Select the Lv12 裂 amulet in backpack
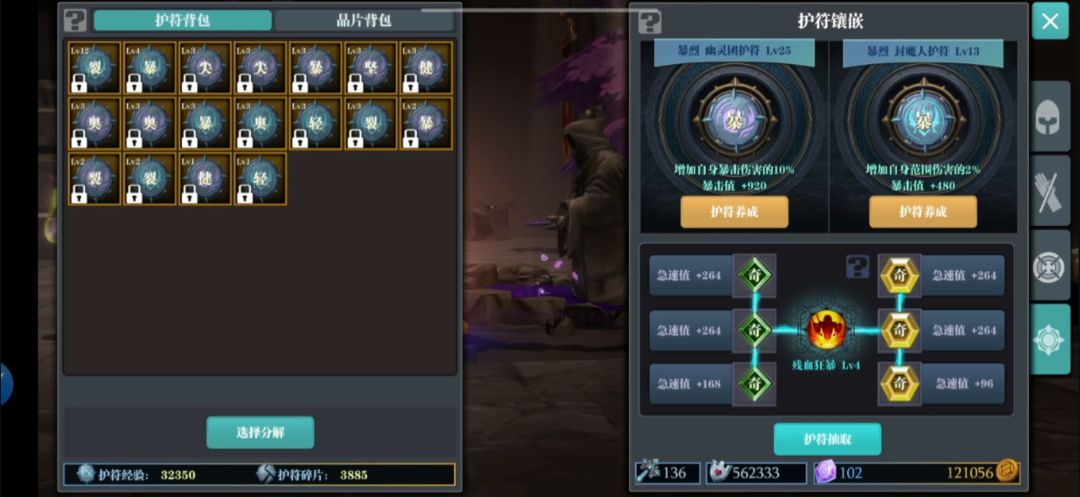The width and height of the screenshot is (1080, 497). (x=94, y=67)
